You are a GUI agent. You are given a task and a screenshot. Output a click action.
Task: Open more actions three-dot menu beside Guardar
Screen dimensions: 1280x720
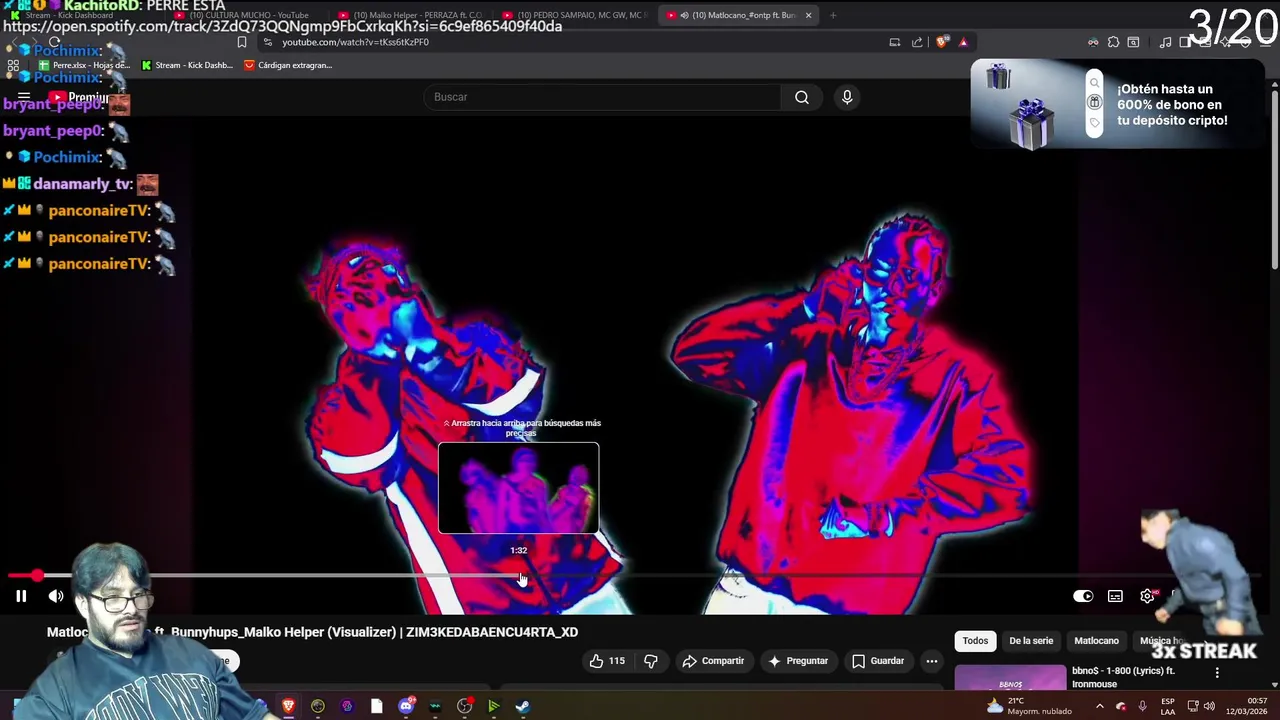(x=932, y=661)
